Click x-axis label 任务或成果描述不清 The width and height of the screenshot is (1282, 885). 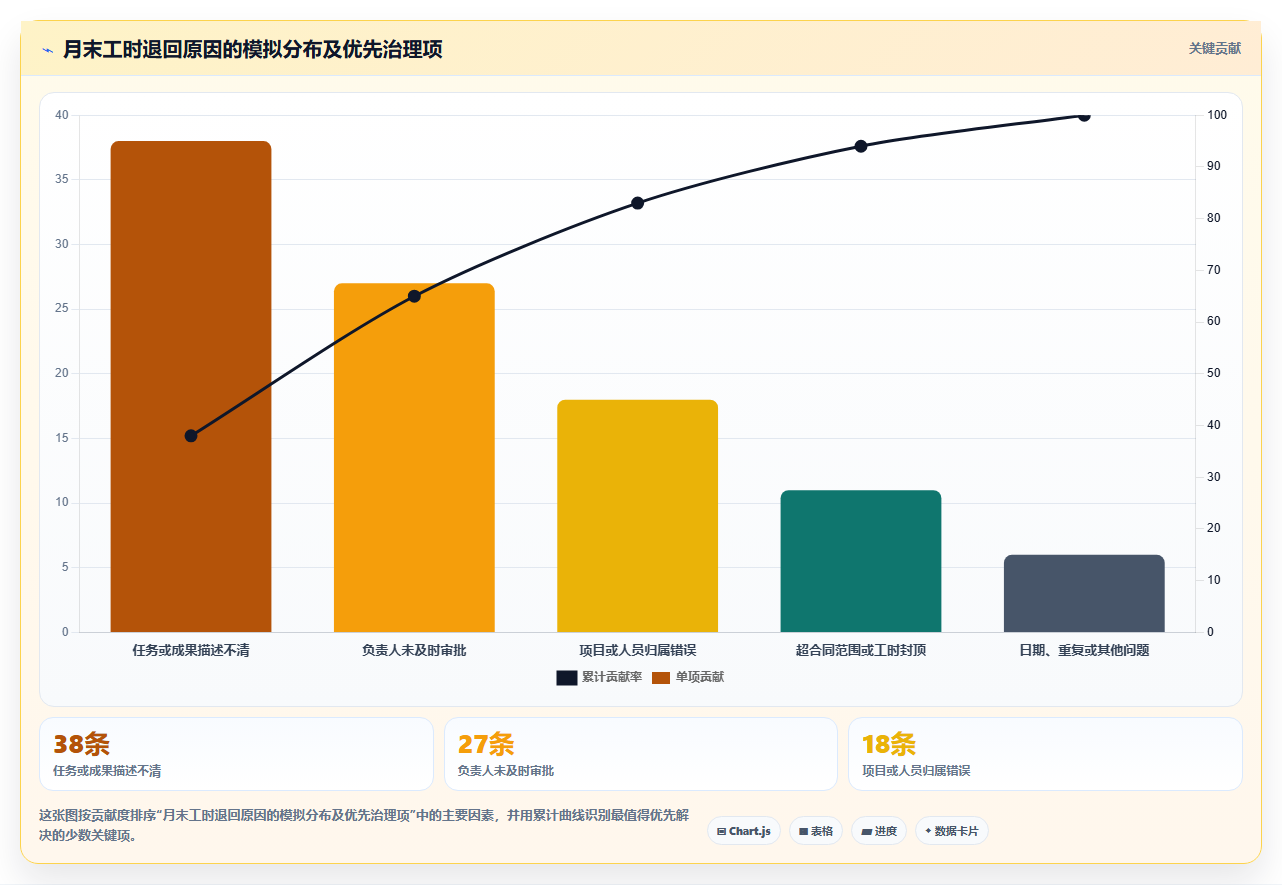(191, 650)
